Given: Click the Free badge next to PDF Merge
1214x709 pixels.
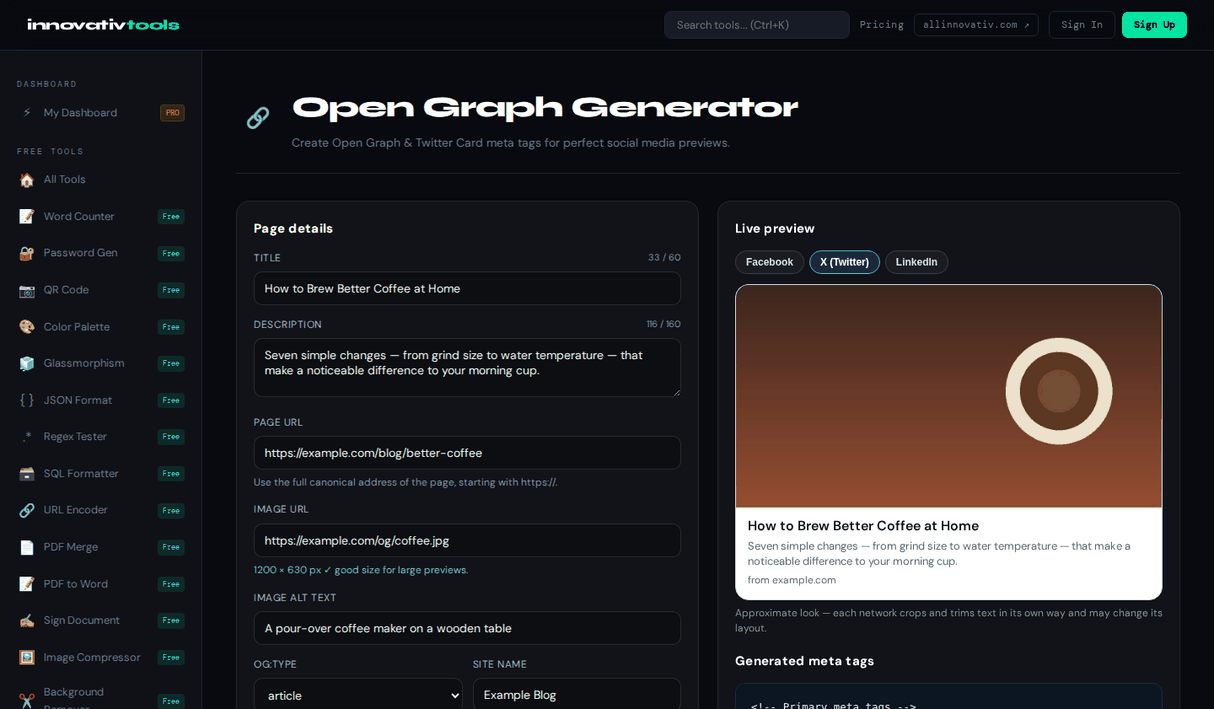Looking at the screenshot, I should [x=171, y=547].
